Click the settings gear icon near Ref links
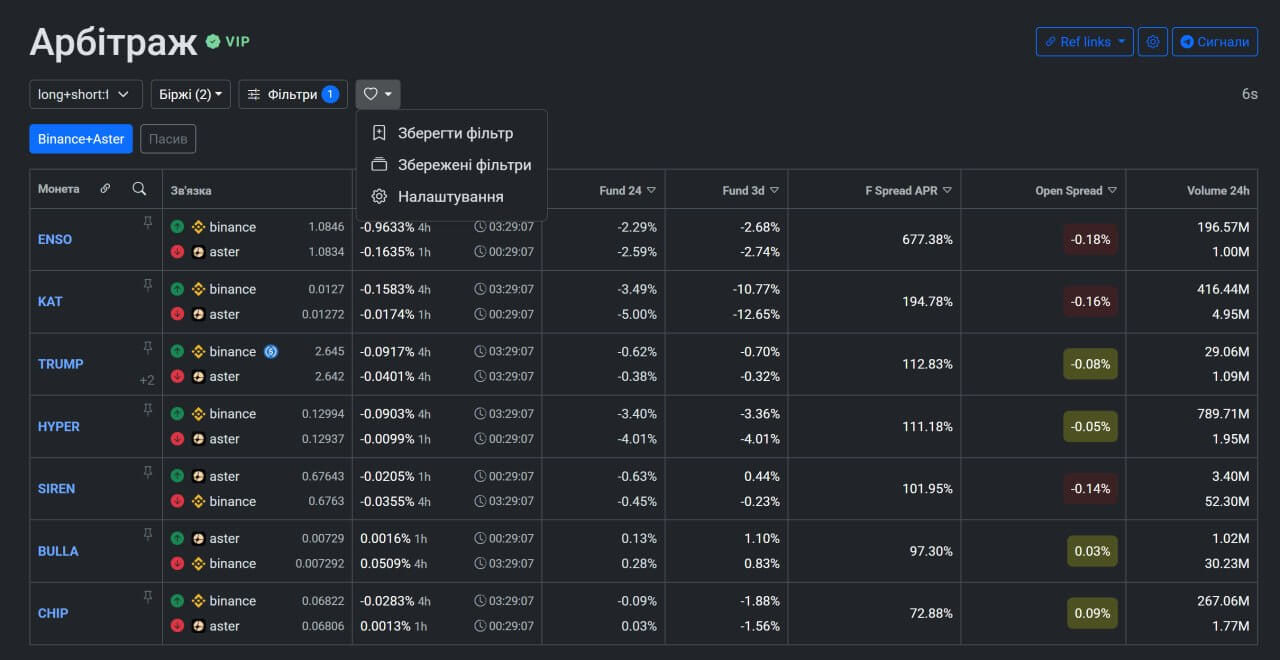The width and height of the screenshot is (1280, 660). pyautogui.click(x=1152, y=42)
